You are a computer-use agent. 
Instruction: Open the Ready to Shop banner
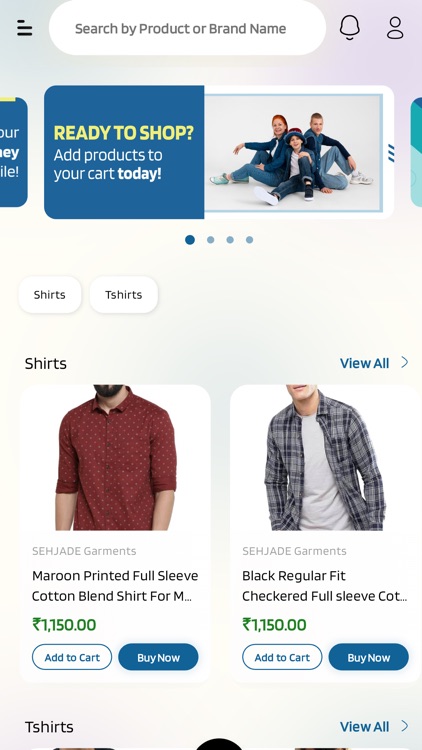(219, 152)
